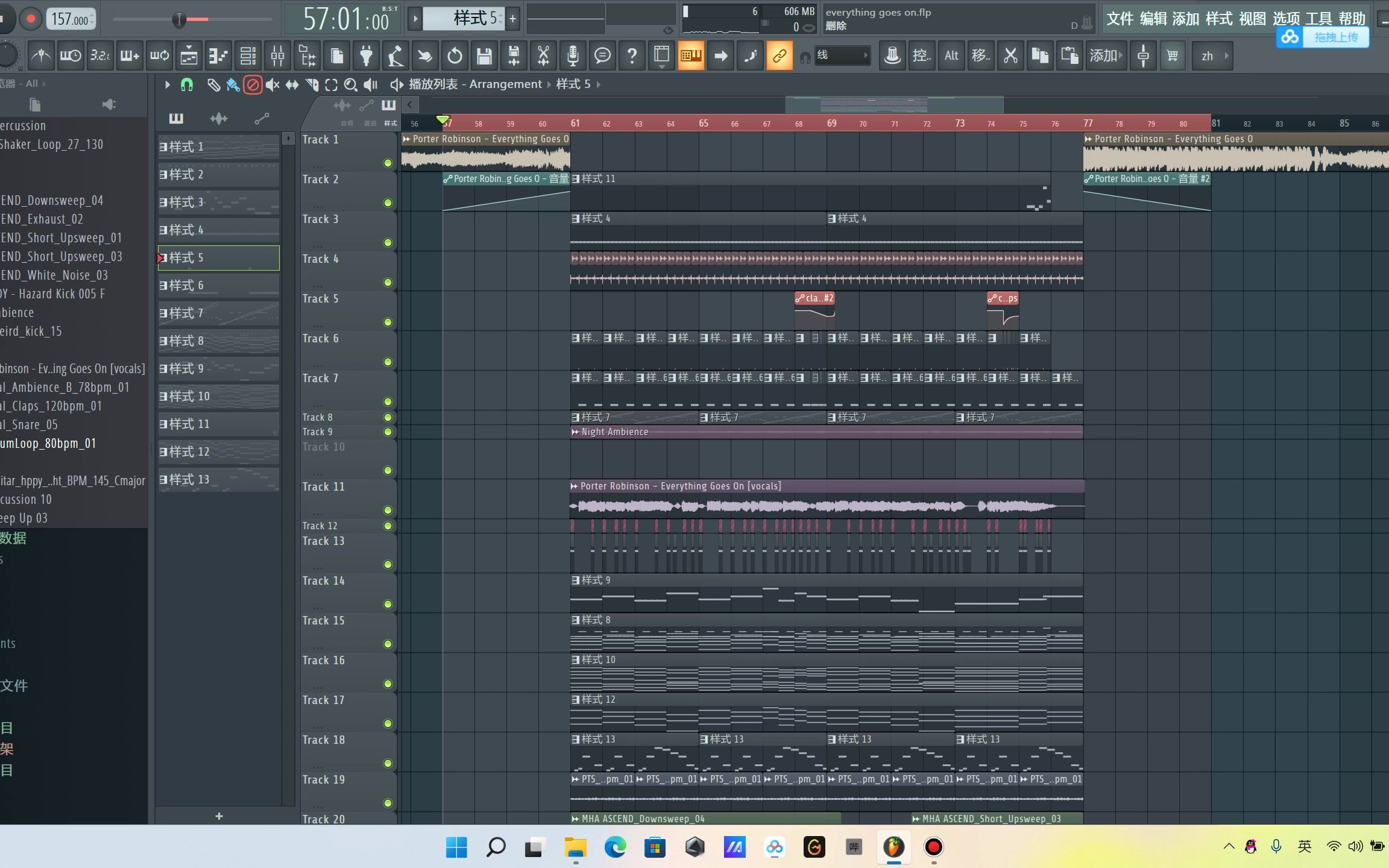Add pattern using plus below picker list
Image resolution: width=1389 pixels, height=868 pixels.
pyautogui.click(x=219, y=816)
